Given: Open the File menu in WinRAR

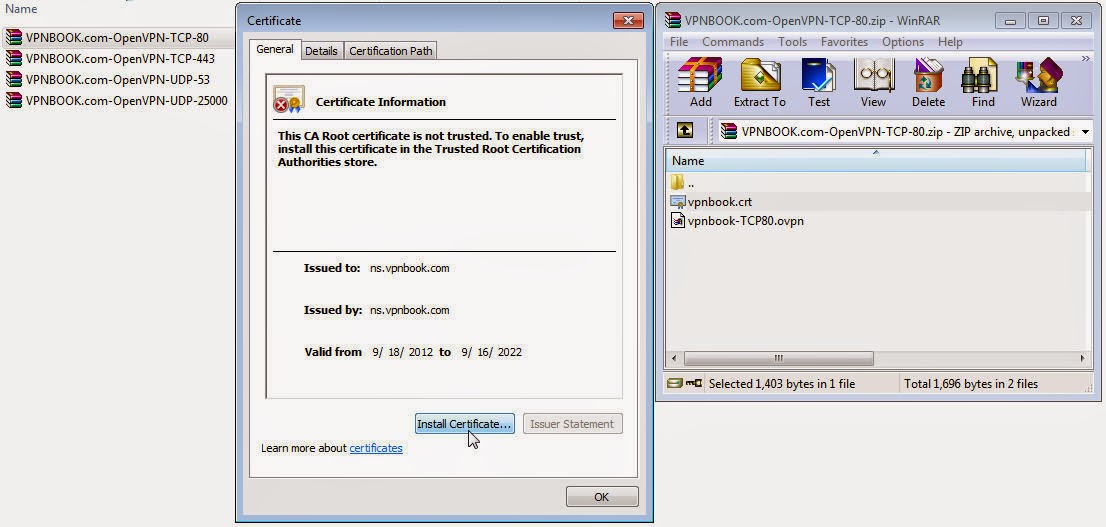Looking at the screenshot, I should [679, 42].
